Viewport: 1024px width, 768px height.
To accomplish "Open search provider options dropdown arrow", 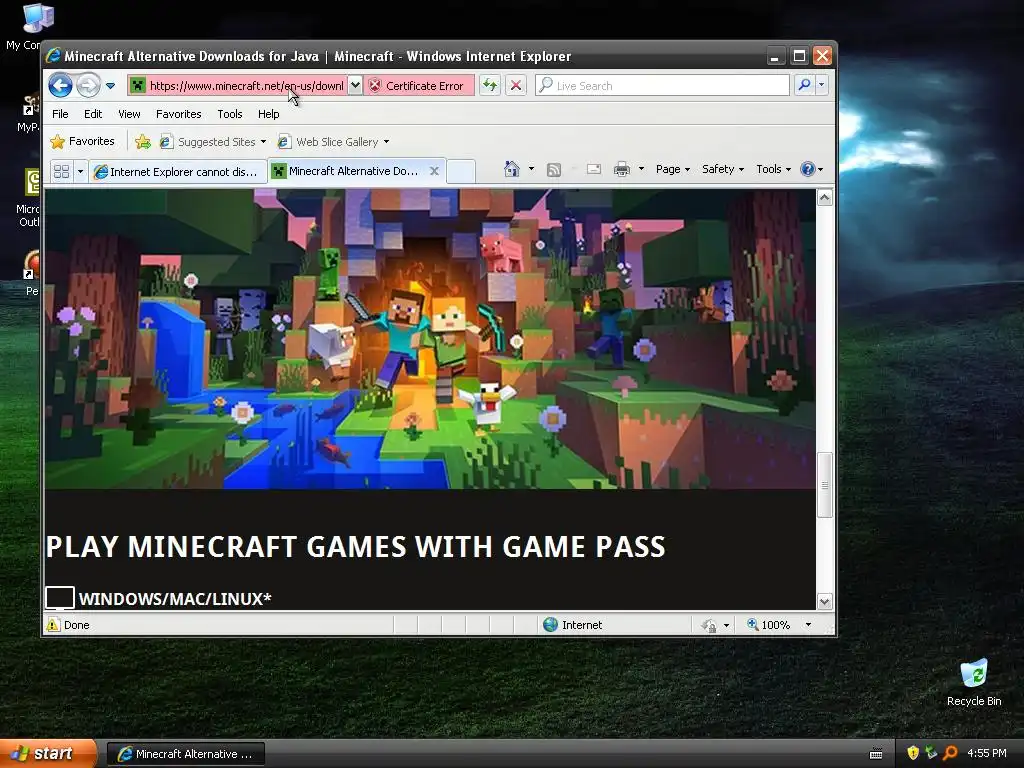I will click(822, 85).
